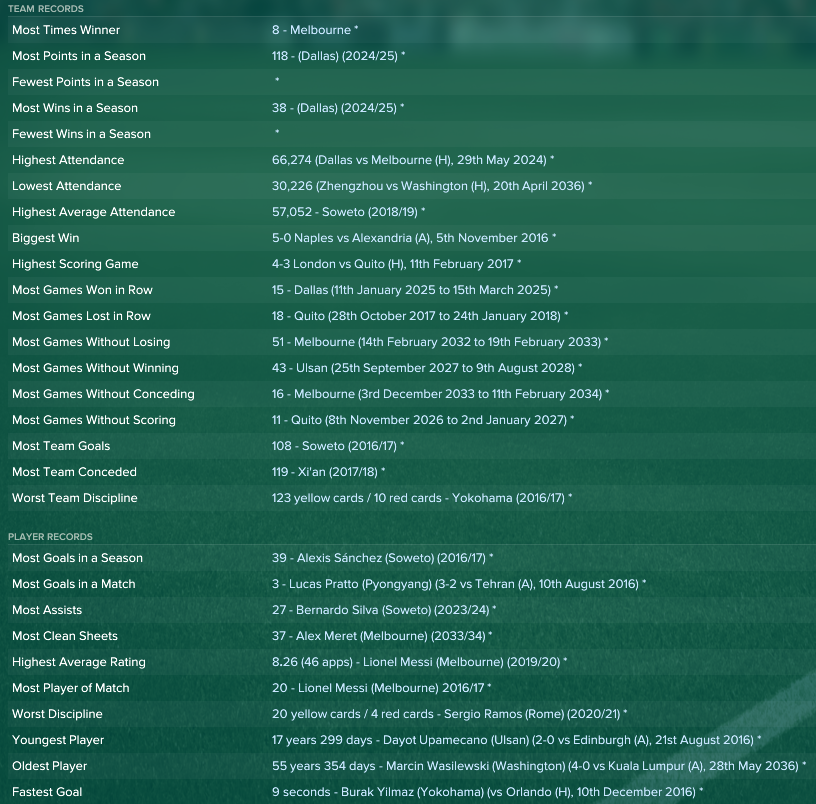Click Youngest Player label

click(x=58, y=740)
